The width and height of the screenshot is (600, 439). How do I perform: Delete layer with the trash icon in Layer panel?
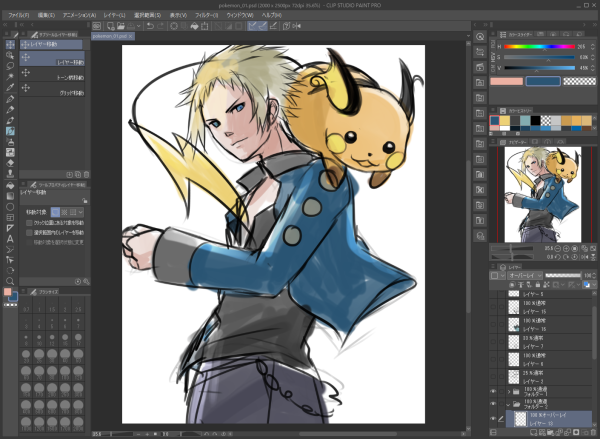pos(593,433)
